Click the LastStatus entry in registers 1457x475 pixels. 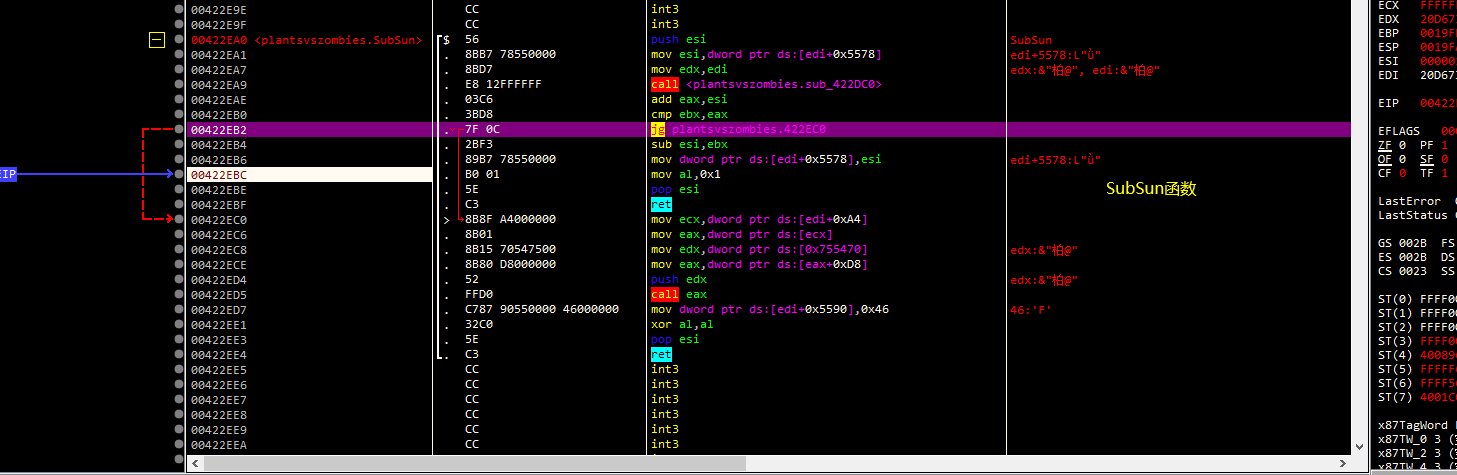point(1417,216)
